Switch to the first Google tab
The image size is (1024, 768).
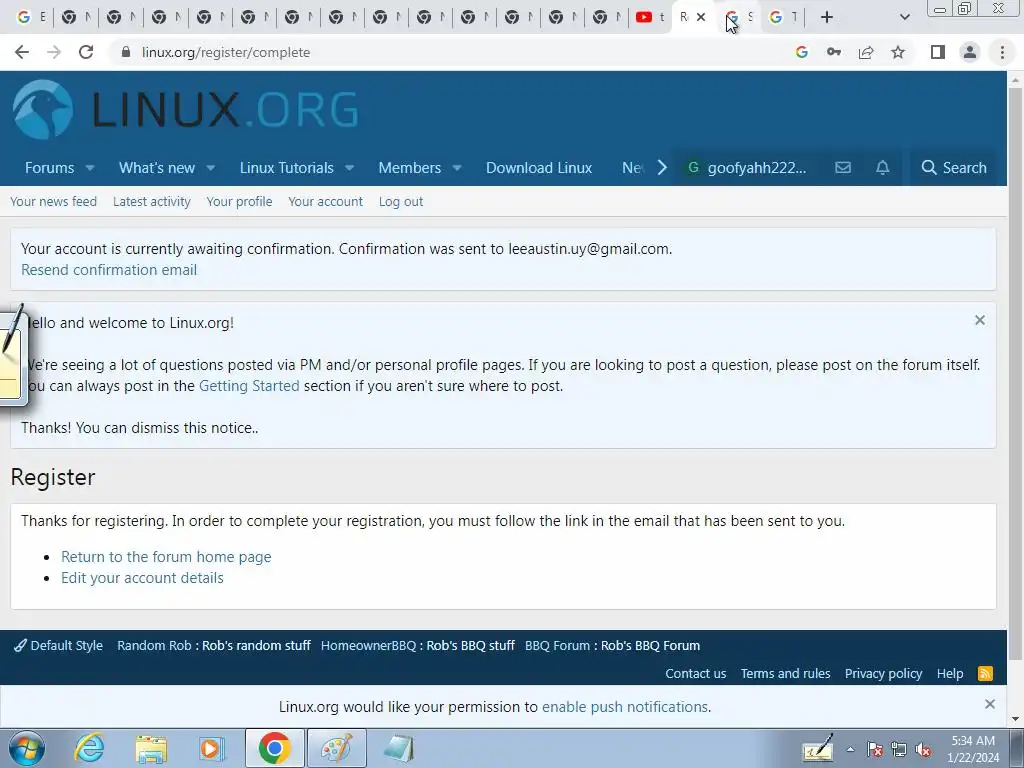pyautogui.click(x=29, y=17)
